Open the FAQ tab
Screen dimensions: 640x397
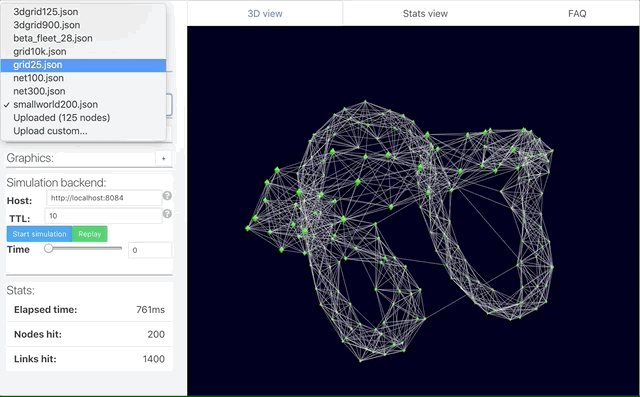577,13
